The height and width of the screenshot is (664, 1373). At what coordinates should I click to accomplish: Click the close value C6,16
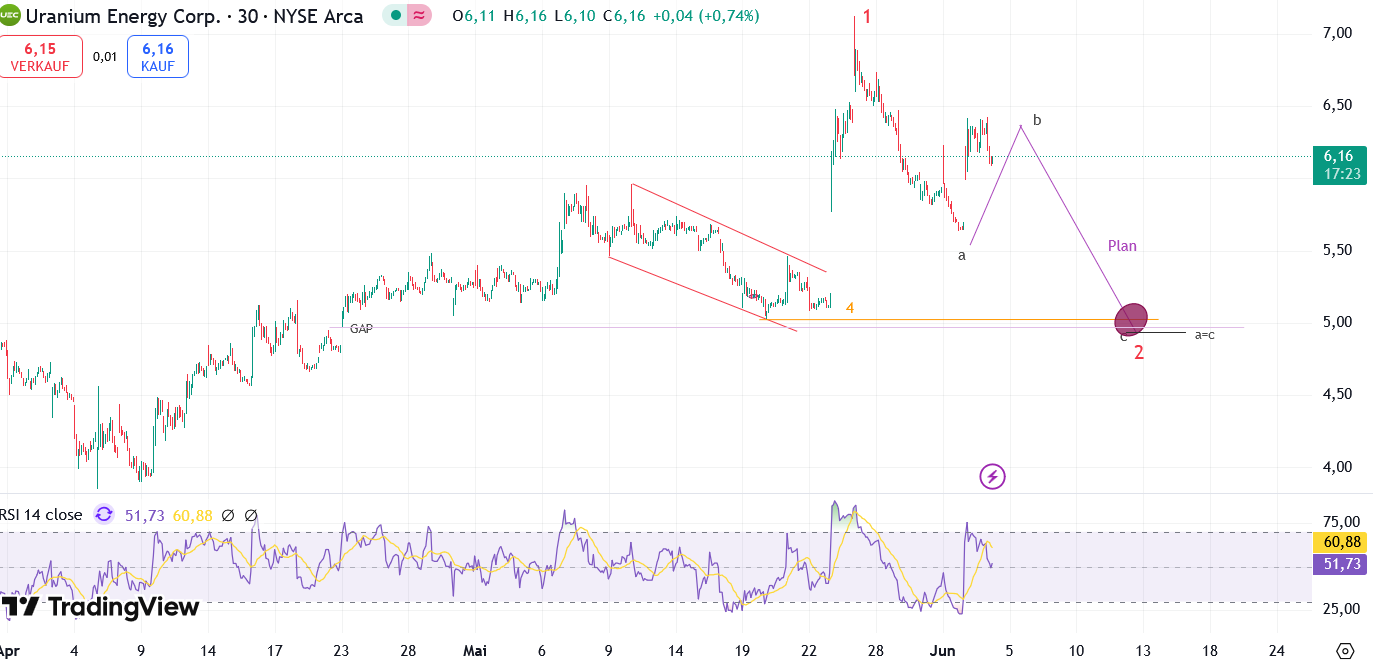[x=624, y=16]
